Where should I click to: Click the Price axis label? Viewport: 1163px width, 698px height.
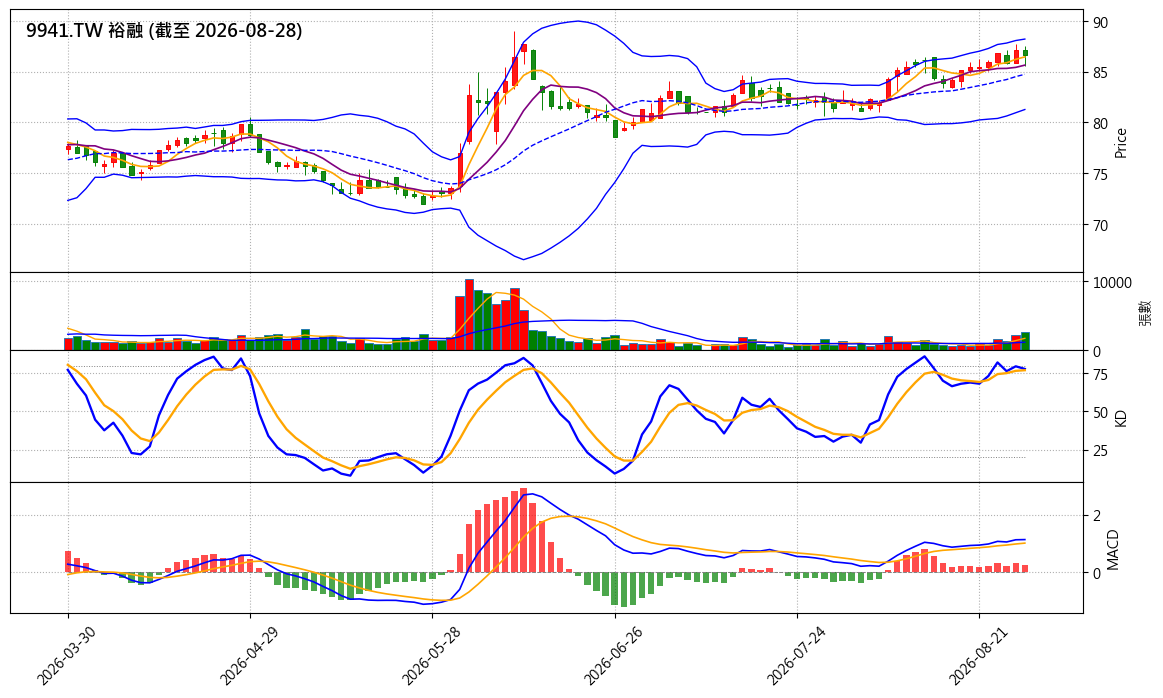1121,143
